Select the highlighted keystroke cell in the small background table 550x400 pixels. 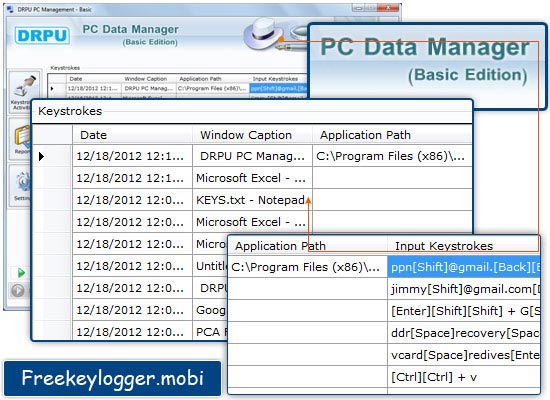(x=279, y=88)
